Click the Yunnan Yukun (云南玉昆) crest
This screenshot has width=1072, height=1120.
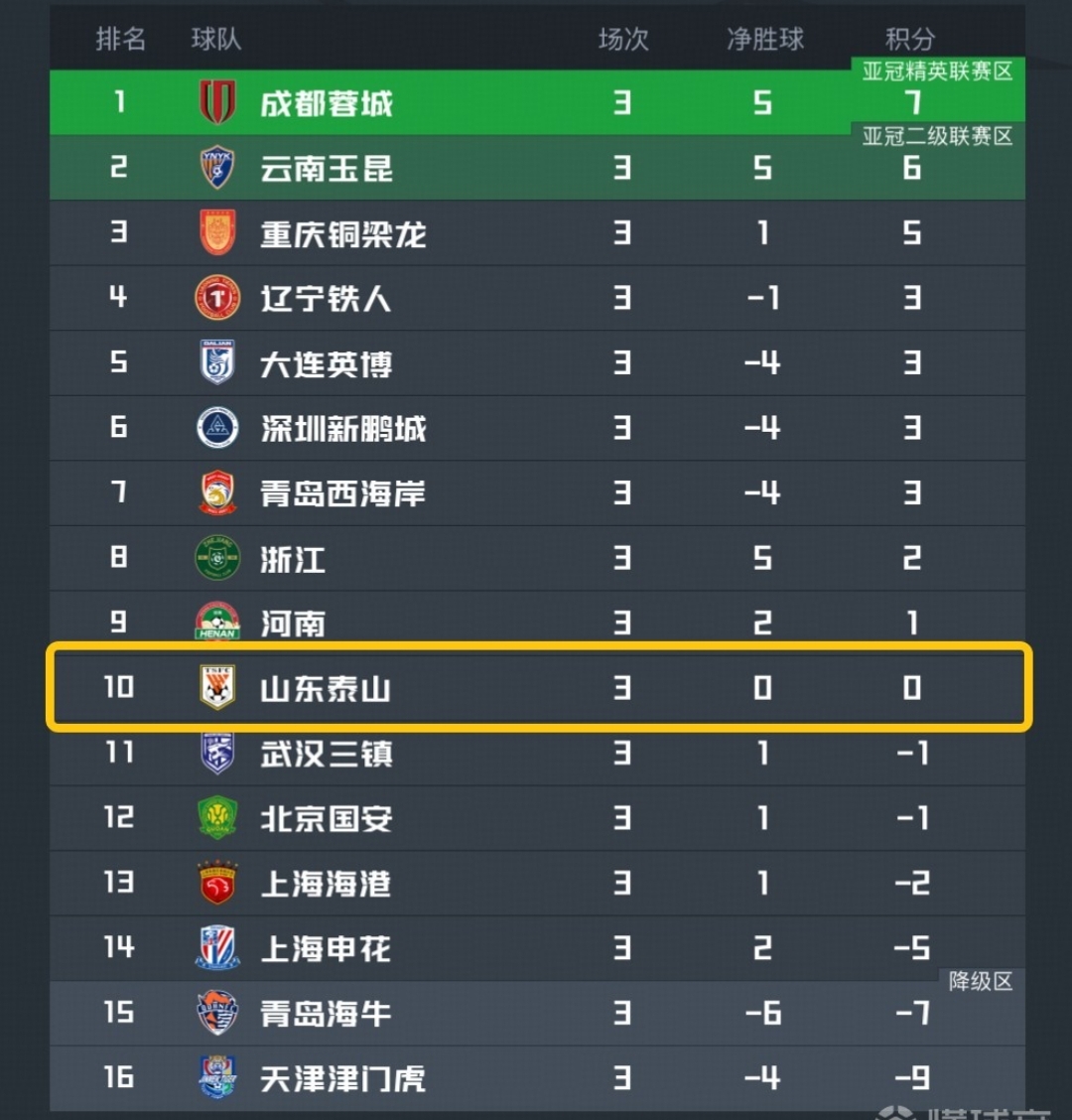coord(217,168)
